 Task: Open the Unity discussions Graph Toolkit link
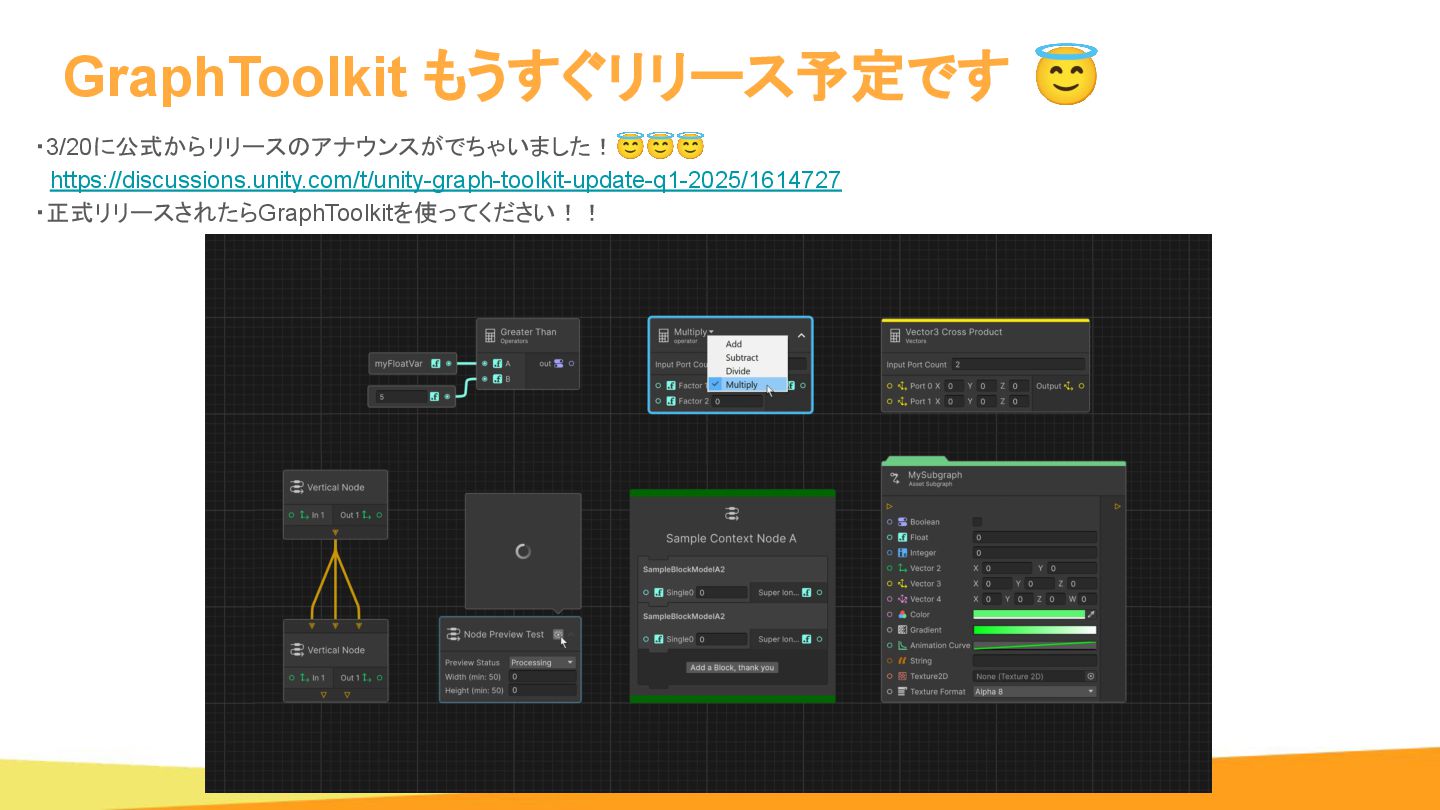(x=445, y=180)
